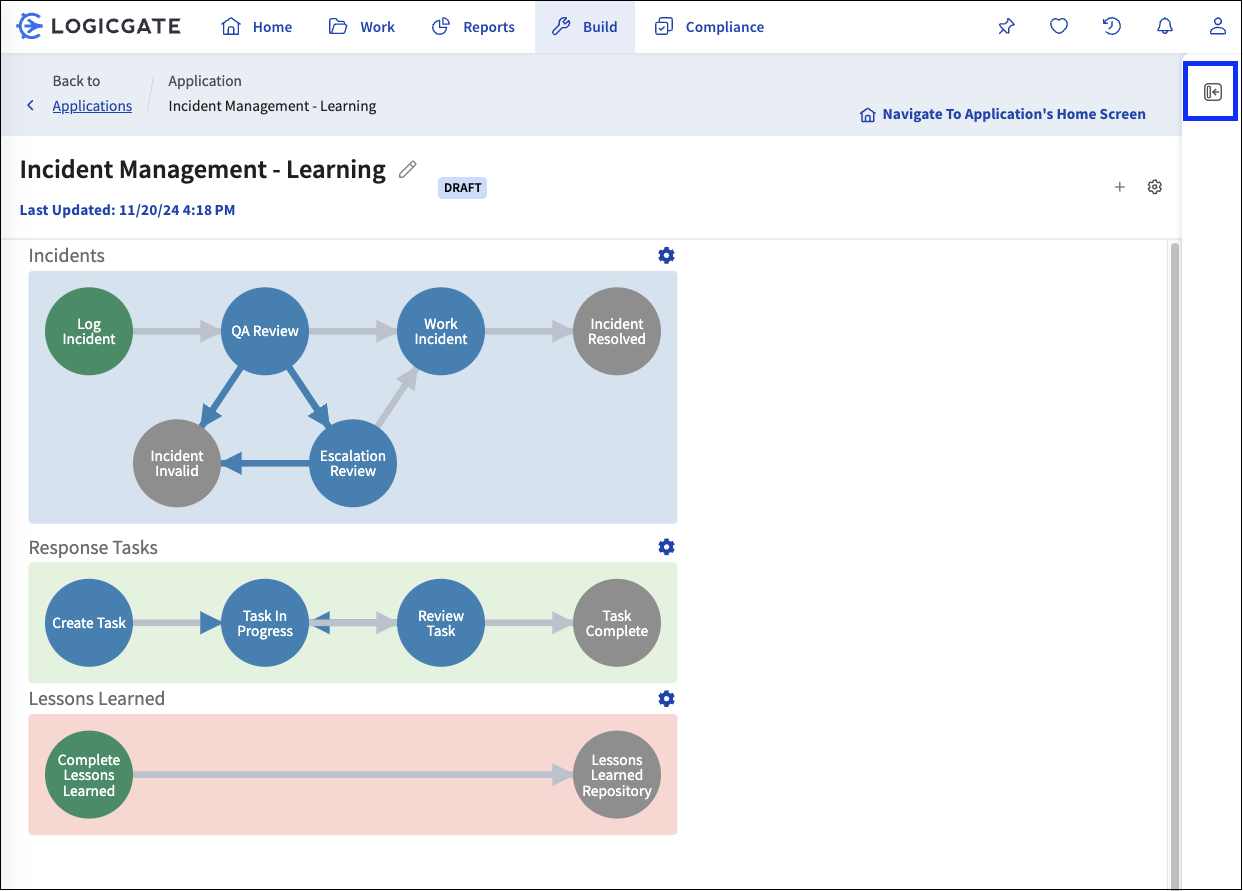Select the Review Task step node
Screen dimensions: 1243x891
point(441,623)
